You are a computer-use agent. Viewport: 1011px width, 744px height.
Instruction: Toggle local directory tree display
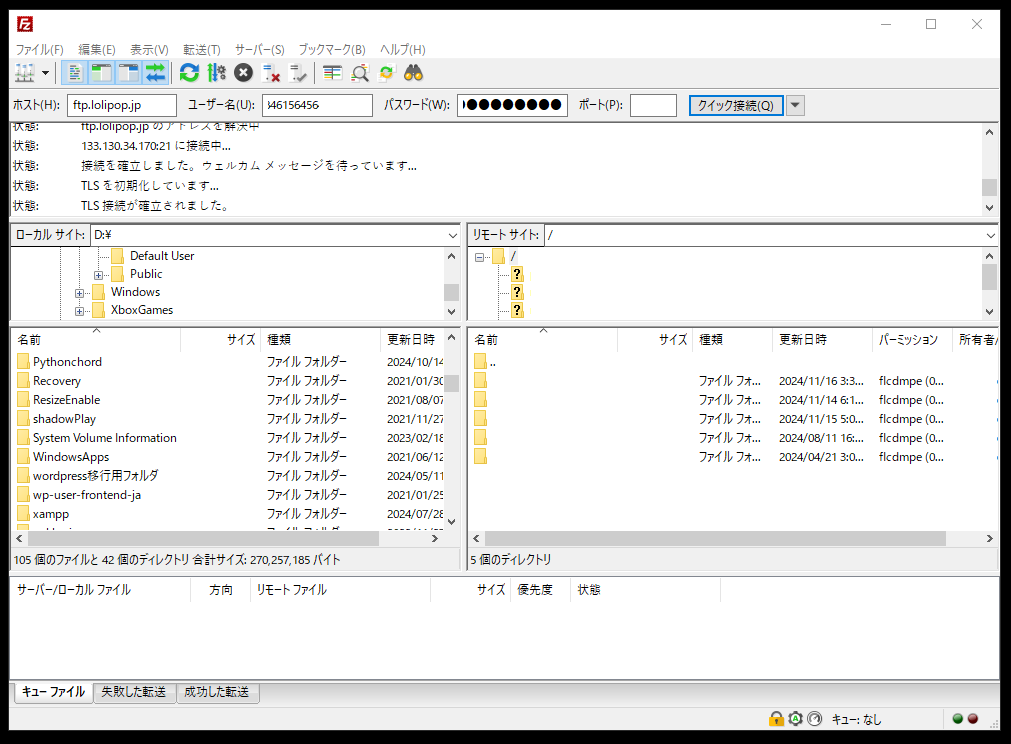point(101,73)
